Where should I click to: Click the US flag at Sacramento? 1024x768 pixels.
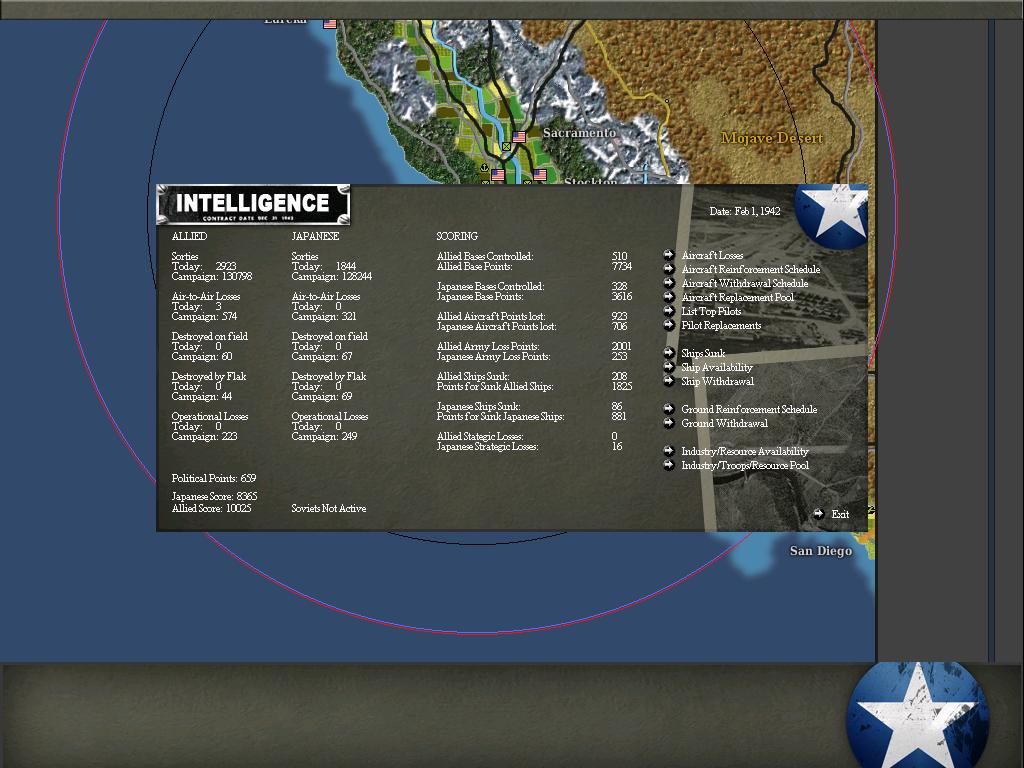[519, 137]
